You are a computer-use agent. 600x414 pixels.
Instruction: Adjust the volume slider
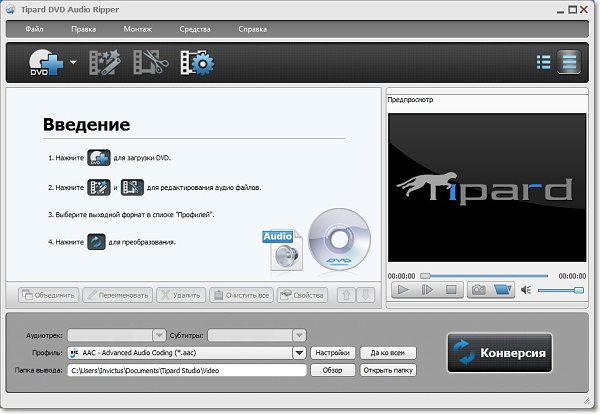561,290
